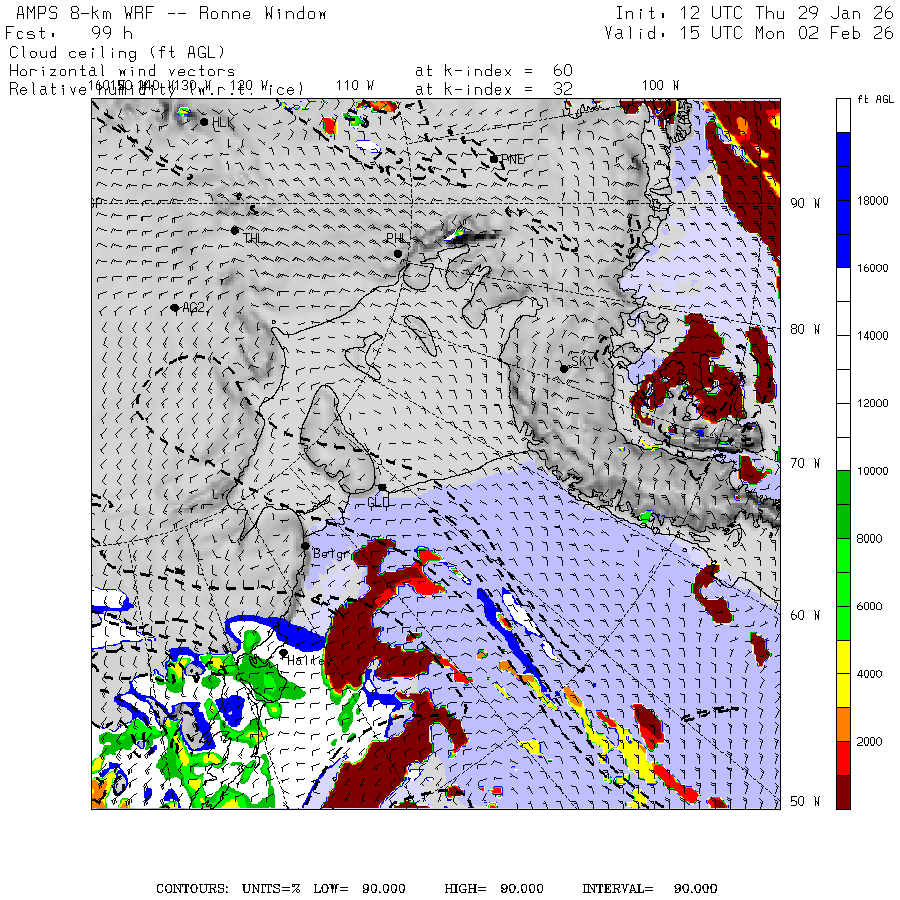The image size is (900, 900).
Task: Click the 12000 color scale value
Action: click(x=872, y=403)
